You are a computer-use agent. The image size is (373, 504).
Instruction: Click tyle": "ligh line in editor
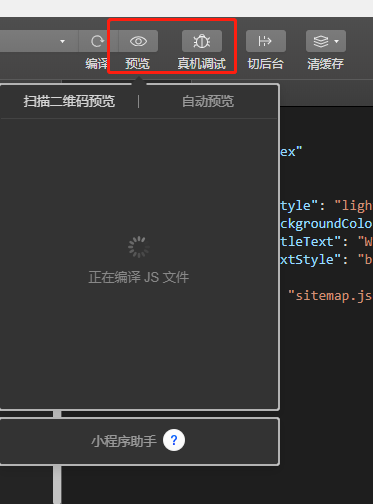tap(326, 206)
